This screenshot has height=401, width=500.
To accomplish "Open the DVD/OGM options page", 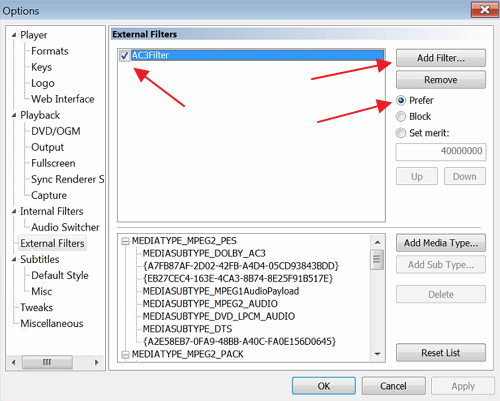I will [56, 131].
